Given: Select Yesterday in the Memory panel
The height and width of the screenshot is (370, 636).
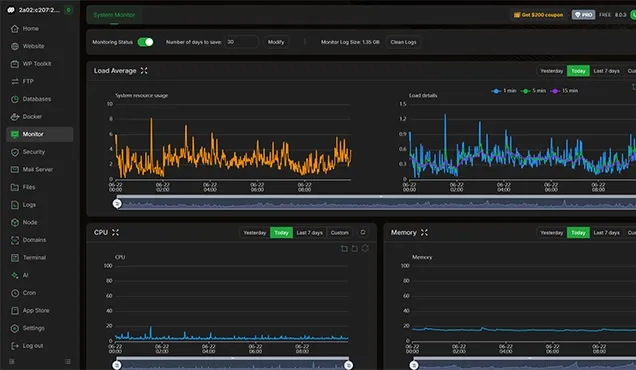Looking at the screenshot, I should (552, 233).
